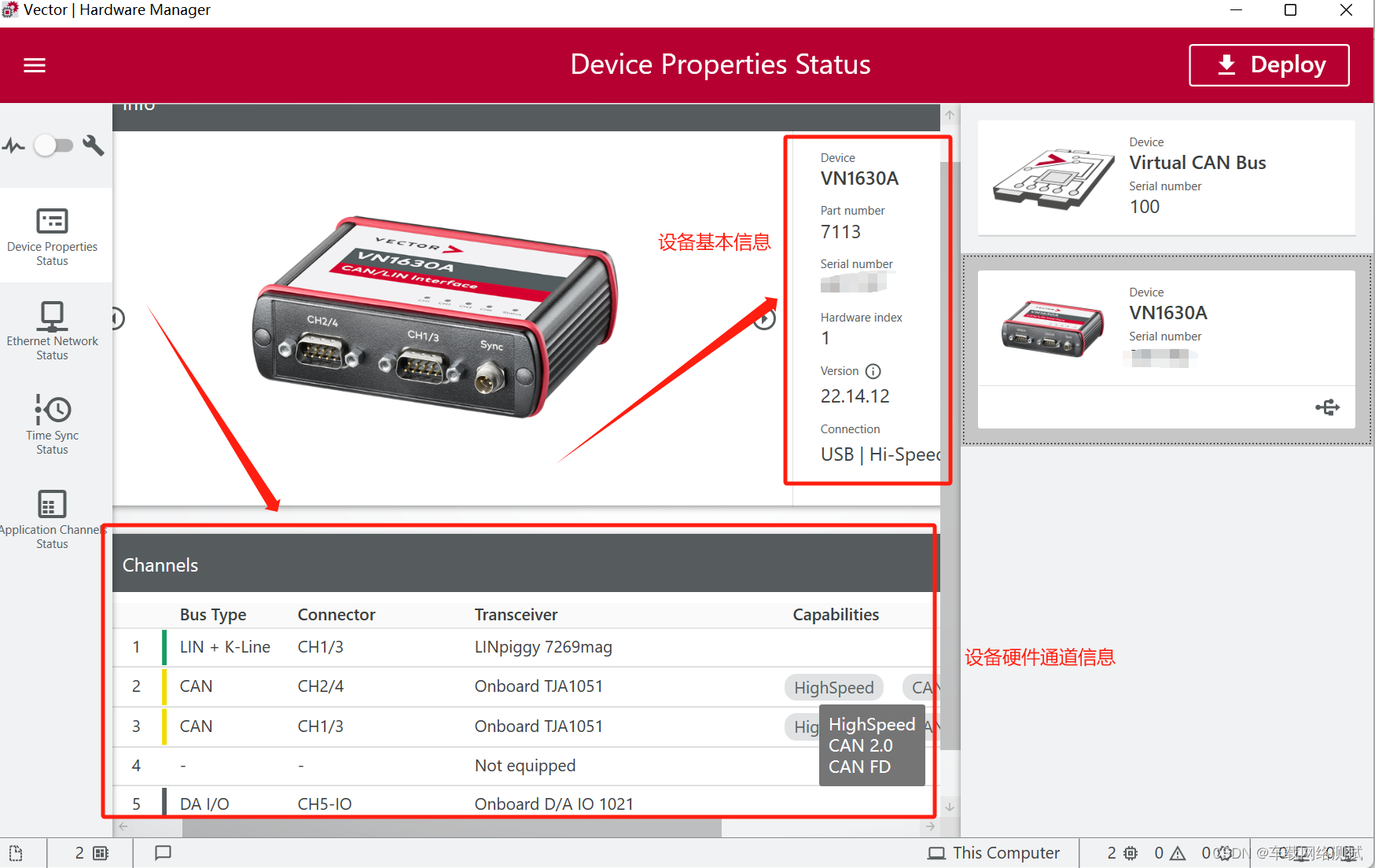Click the chip count indicator in status bar
Screen dimensions: 1375x868
1122,853
